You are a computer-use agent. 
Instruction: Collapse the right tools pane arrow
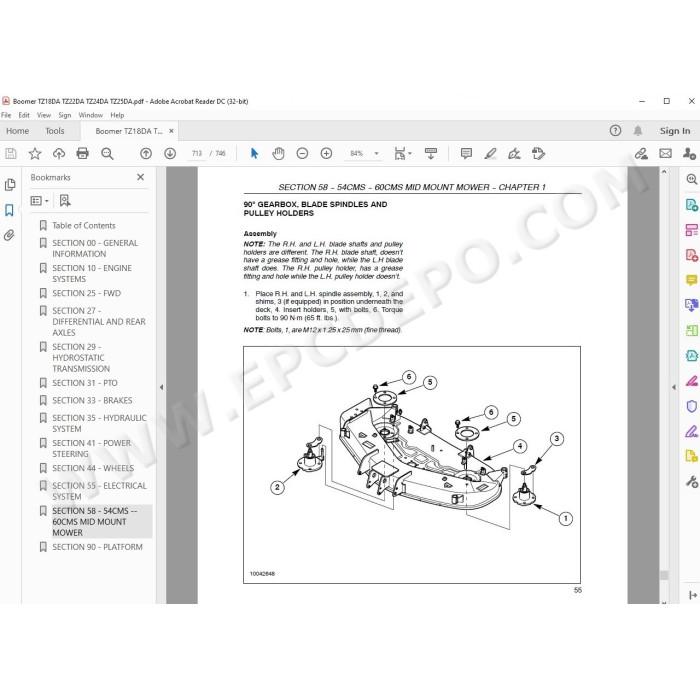pos(674,387)
